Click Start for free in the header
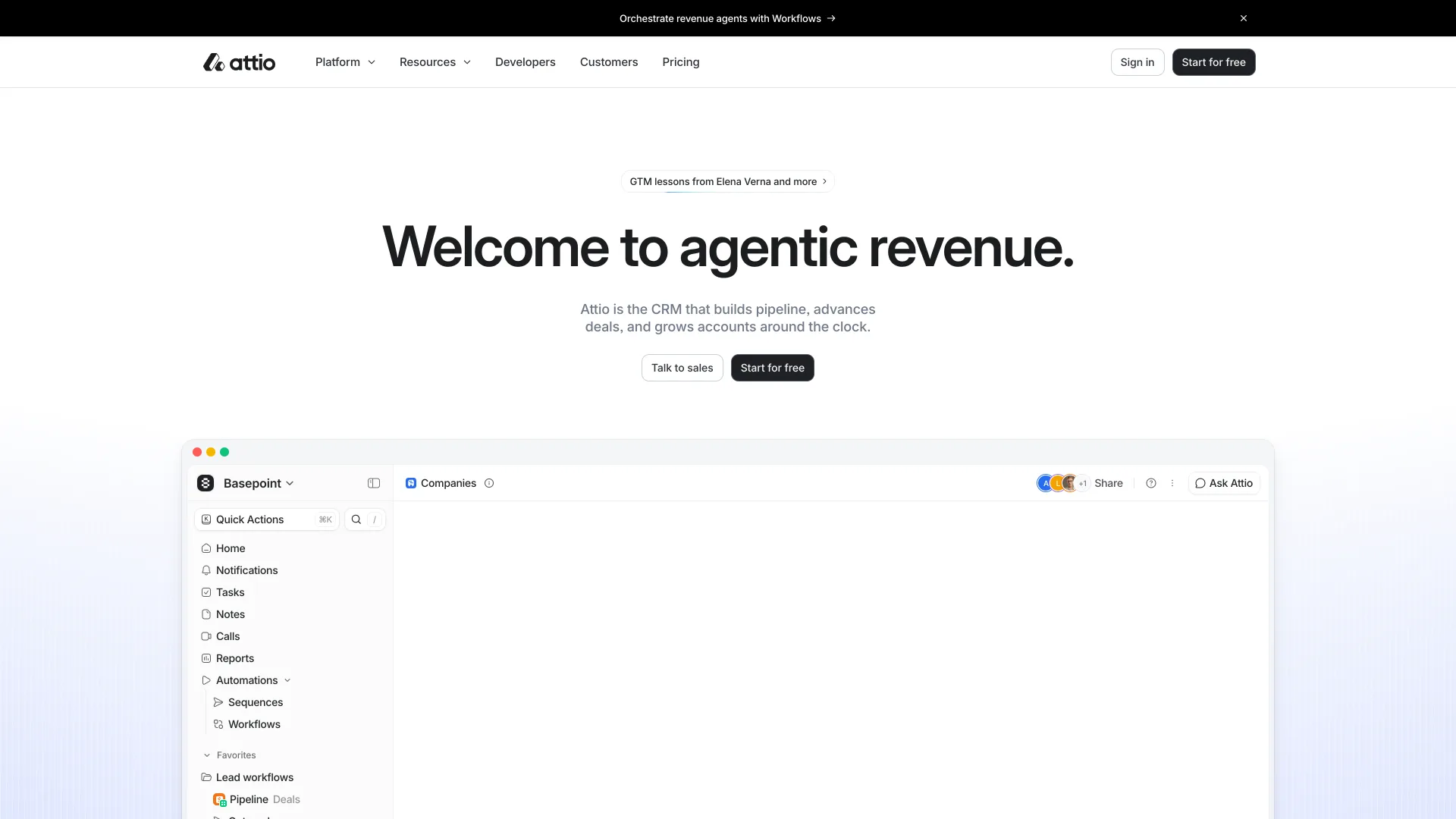This screenshot has height=819, width=1456. pyautogui.click(x=1213, y=62)
